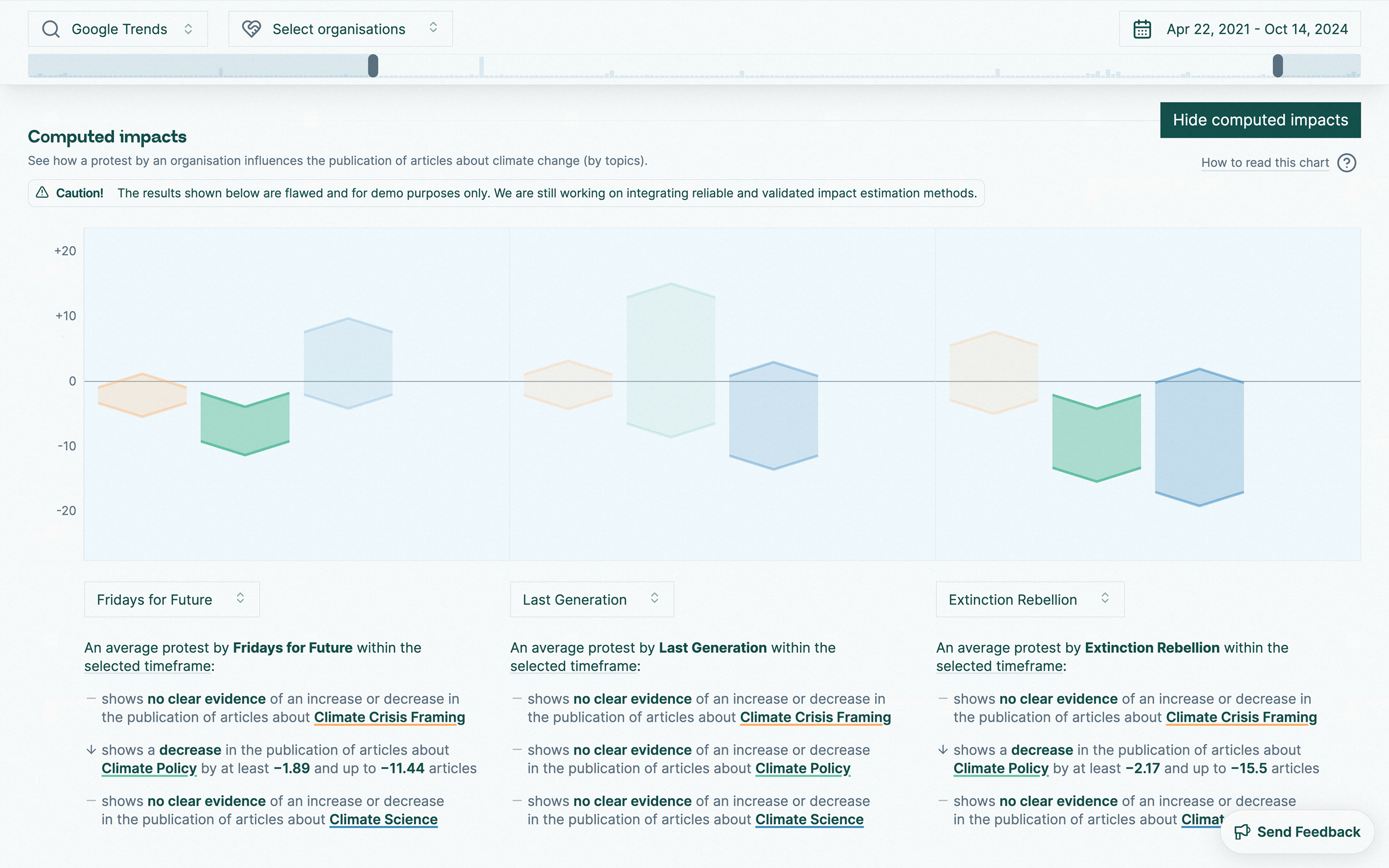Open Climate Crisis Framing link under Fridays for Future
The height and width of the screenshot is (868, 1389).
389,718
